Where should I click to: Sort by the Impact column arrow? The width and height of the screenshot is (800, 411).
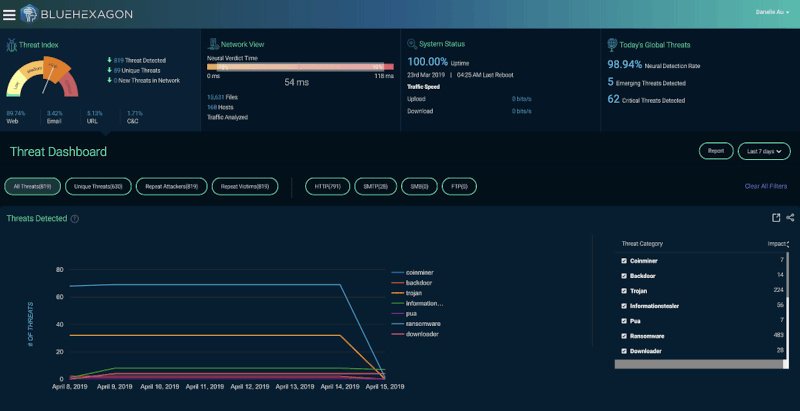click(788, 244)
